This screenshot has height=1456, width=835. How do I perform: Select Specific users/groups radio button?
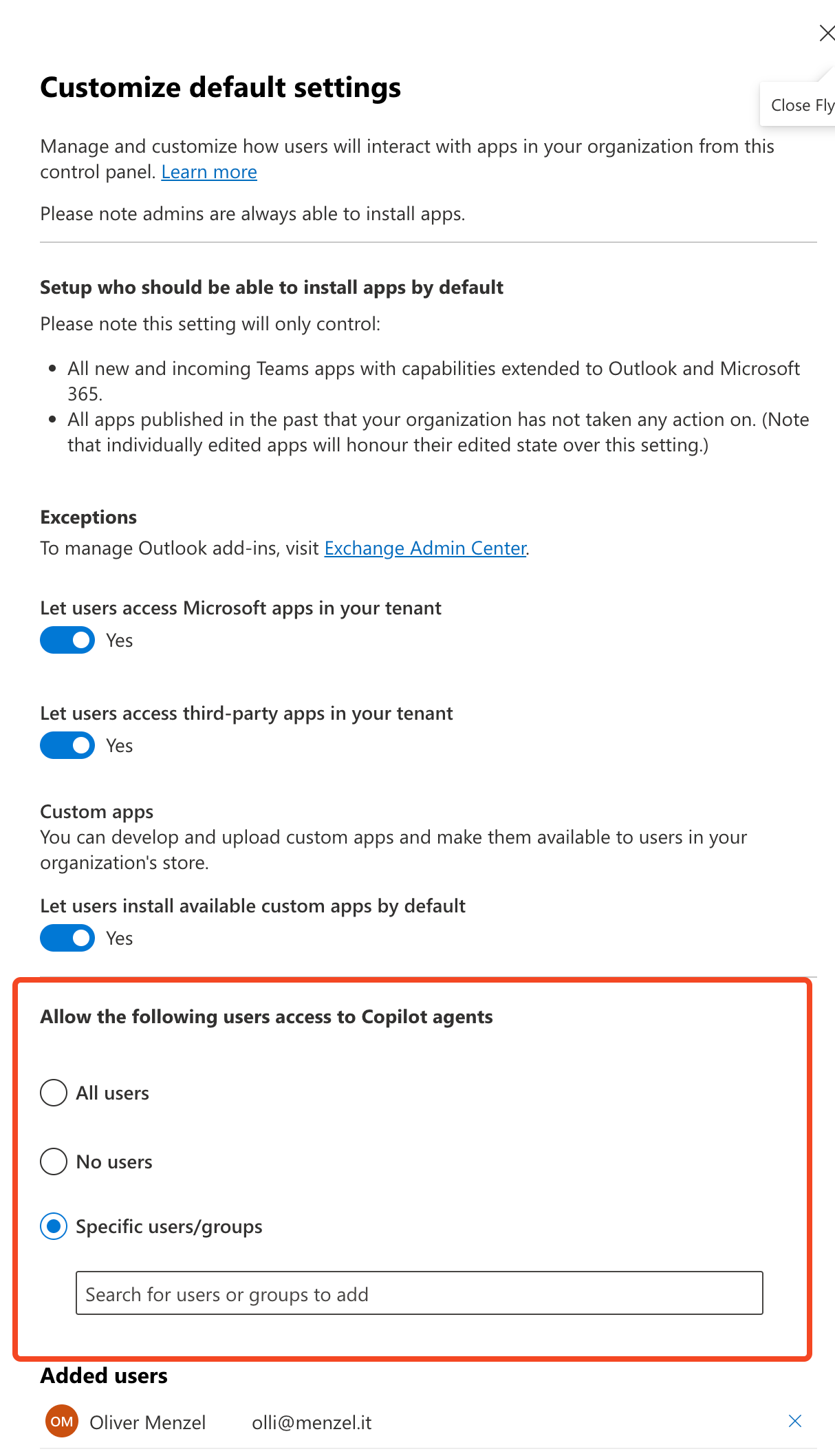[x=54, y=1226]
